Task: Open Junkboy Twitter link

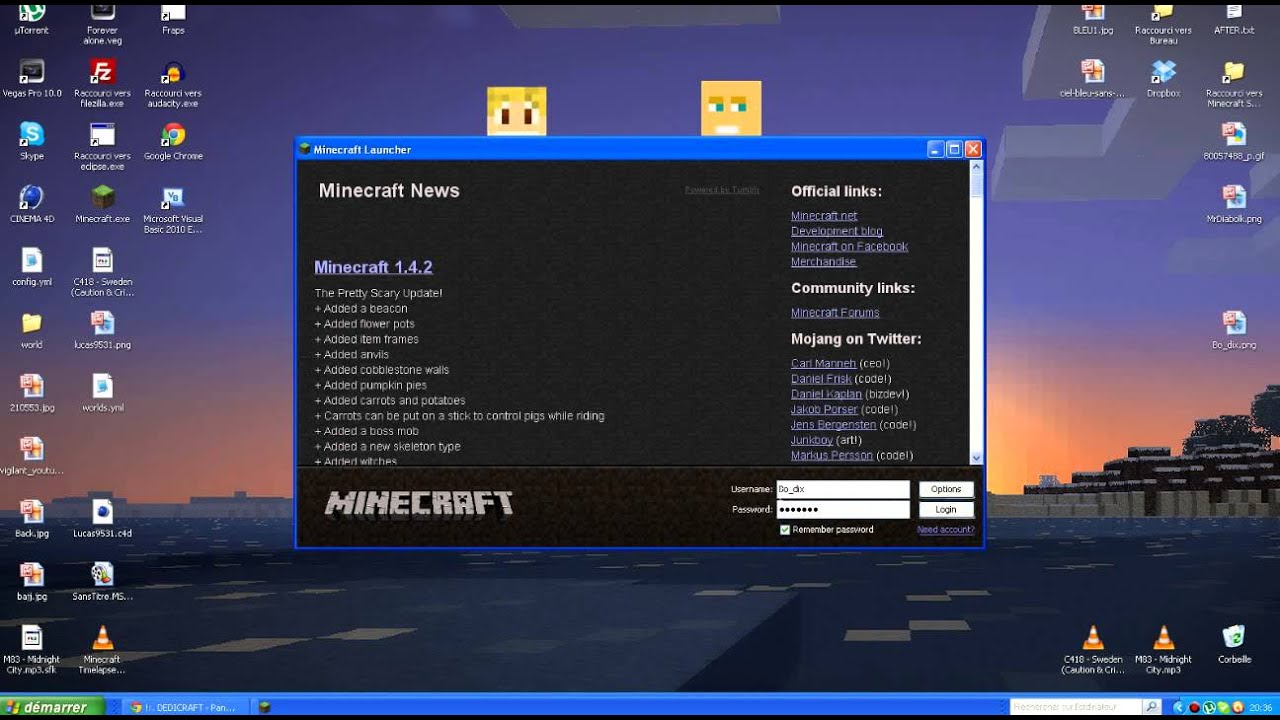Action: 812,440
